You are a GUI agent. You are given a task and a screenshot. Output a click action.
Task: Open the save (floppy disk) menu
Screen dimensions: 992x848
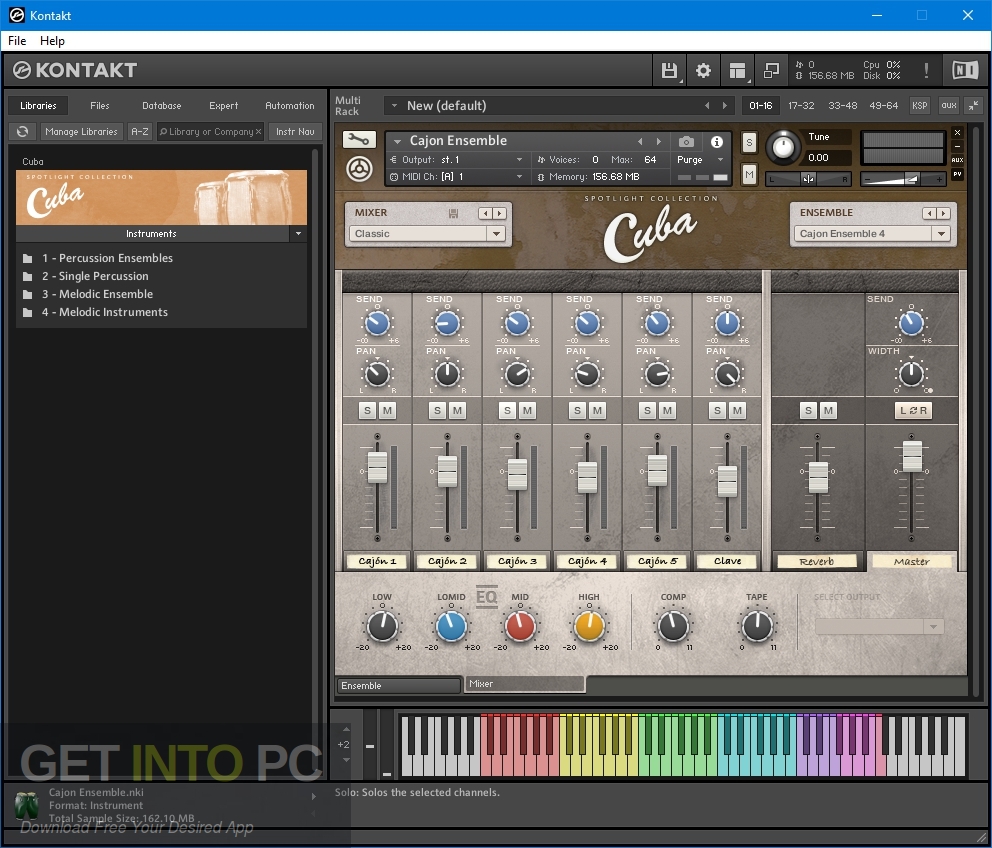pyautogui.click(x=669, y=70)
